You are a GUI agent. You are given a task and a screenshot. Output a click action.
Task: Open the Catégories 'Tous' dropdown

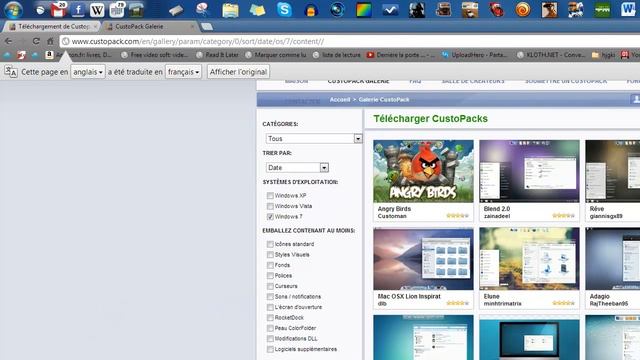(x=314, y=139)
